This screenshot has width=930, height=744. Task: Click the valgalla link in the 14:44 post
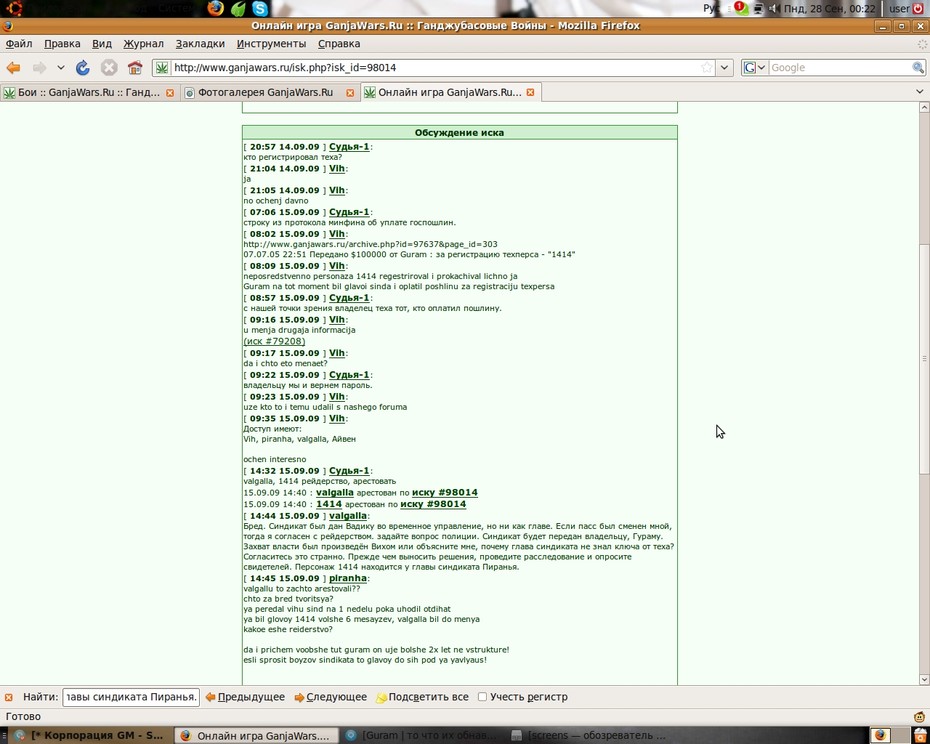[x=348, y=516]
